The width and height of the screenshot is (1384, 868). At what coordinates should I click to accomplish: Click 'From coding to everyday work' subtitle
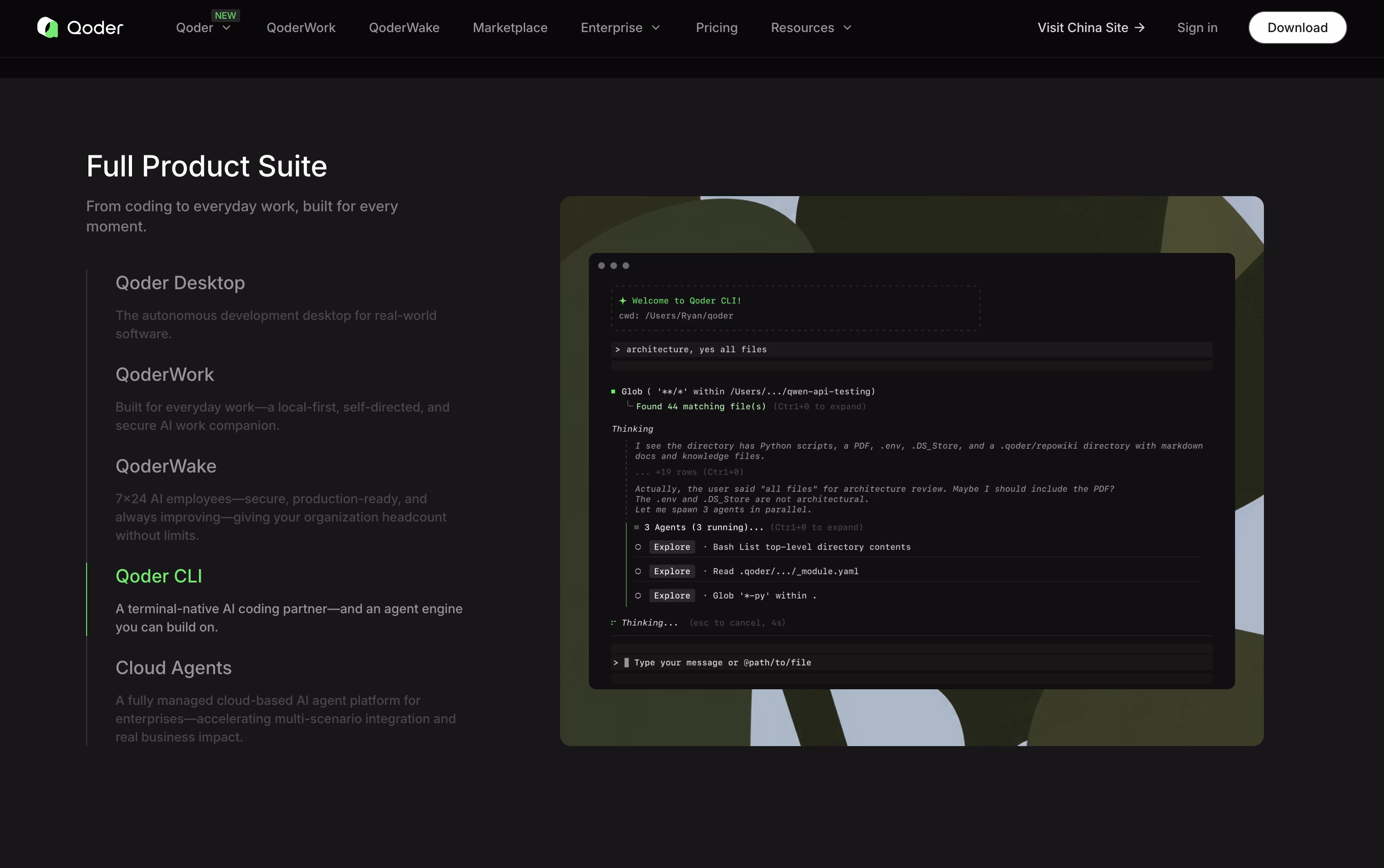tap(242, 216)
